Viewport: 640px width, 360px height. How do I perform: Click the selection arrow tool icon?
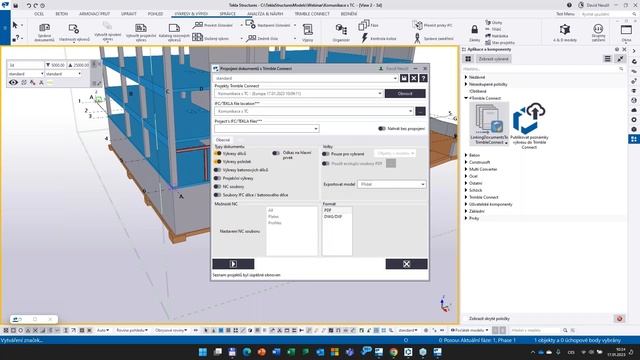point(15,25)
